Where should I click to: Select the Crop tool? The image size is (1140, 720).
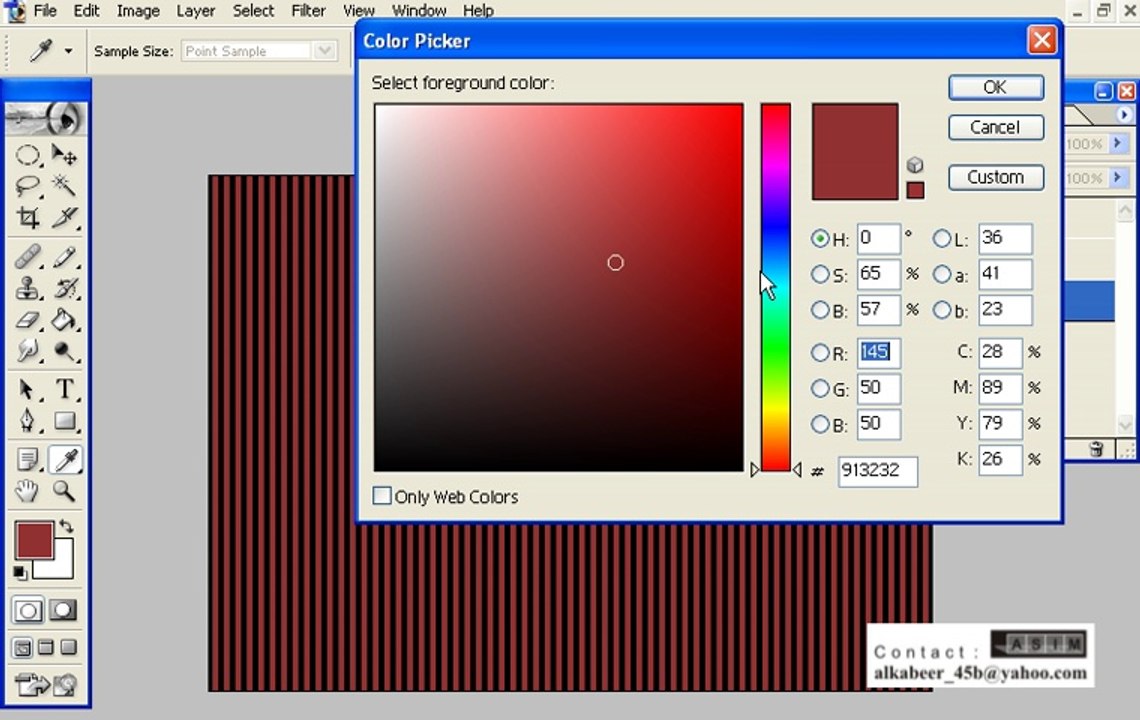click(x=28, y=217)
